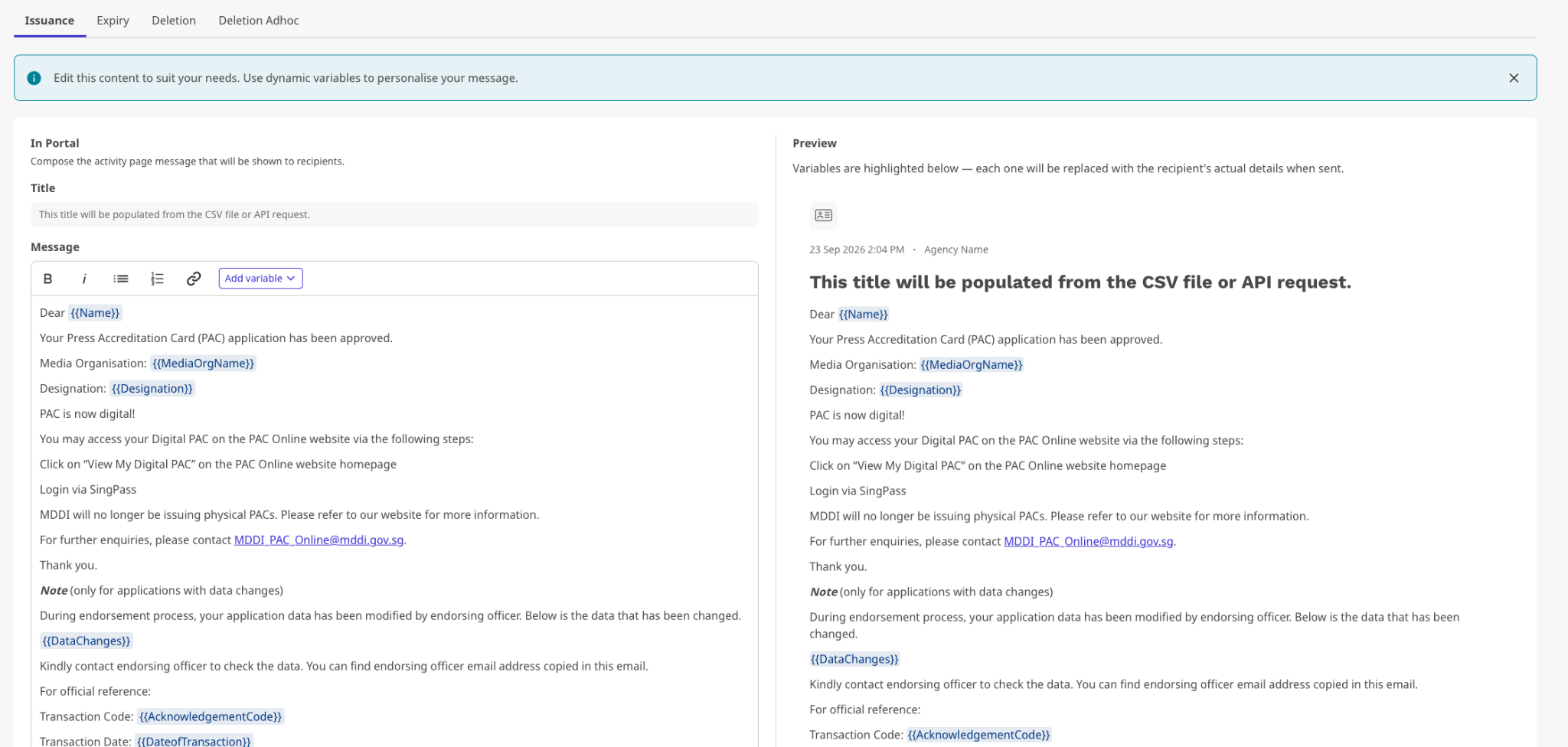Apply bold formatting in message toolbar
This screenshot has height=747, width=1568.
tap(48, 279)
